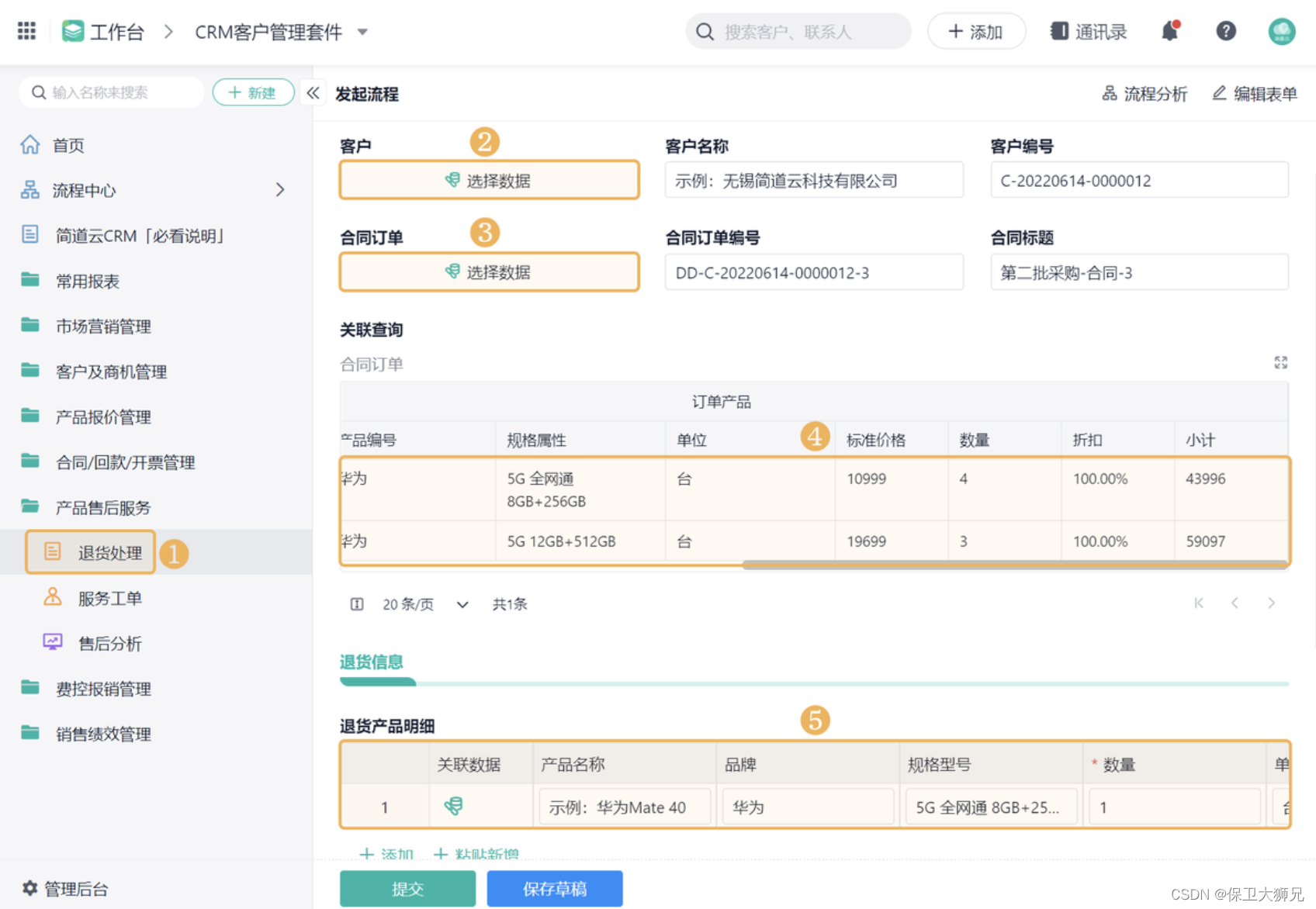
Task: Collapse the sidebar with double-chevron icon
Action: tap(313, 93)
